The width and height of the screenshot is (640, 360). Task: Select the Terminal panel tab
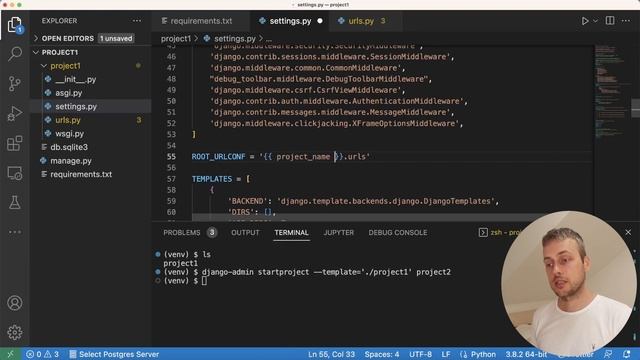291,233
